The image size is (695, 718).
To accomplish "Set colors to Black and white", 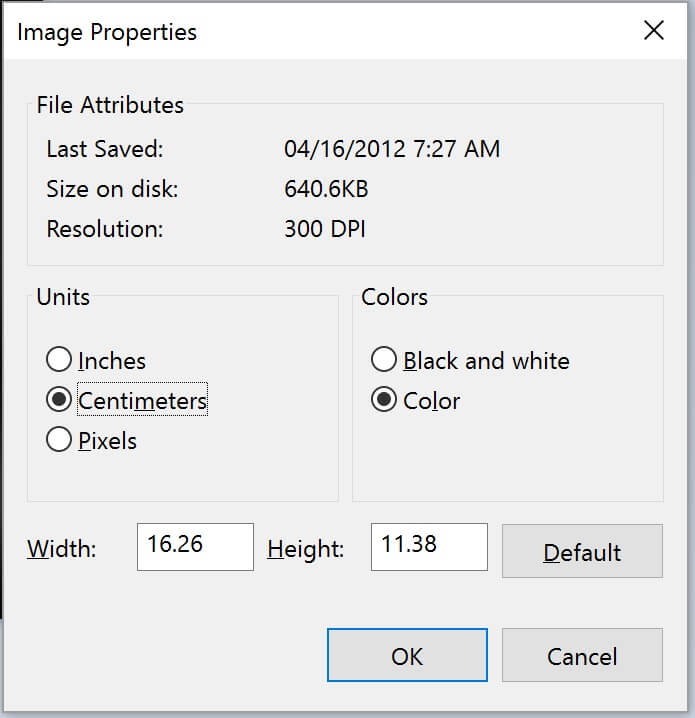I will pyautogui.click(x=383, y=361).
